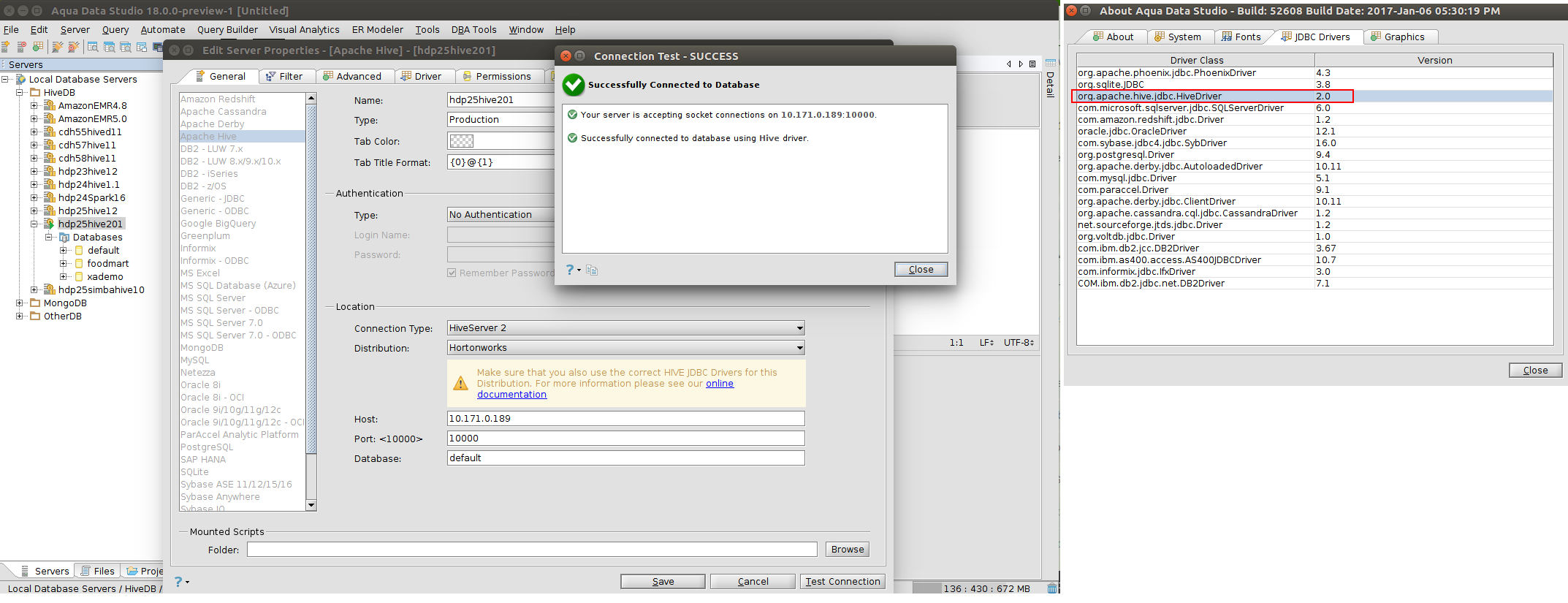Click the UTF-8 encoding selector

coord(1019,343)
